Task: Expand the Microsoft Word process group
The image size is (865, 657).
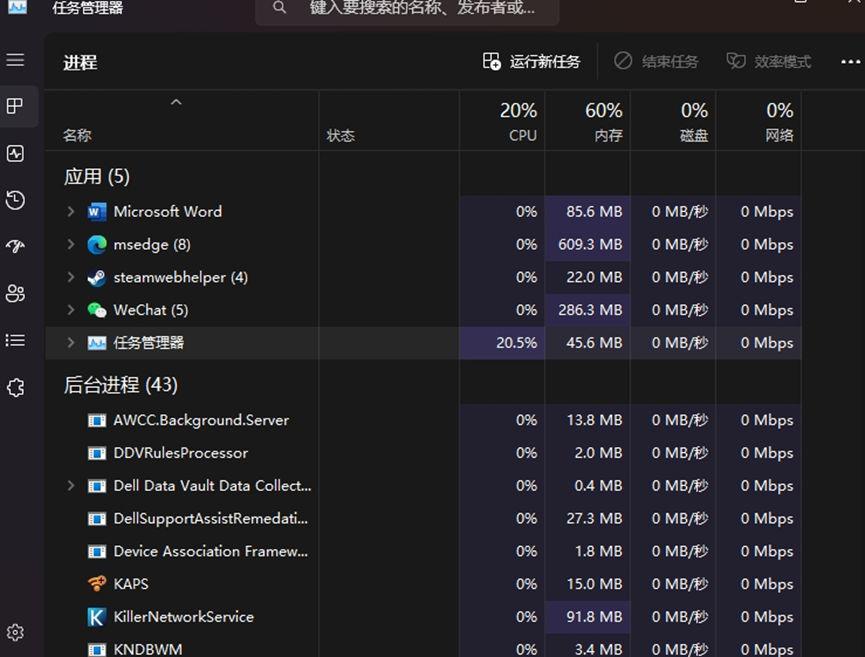Action: pos(70,211)
